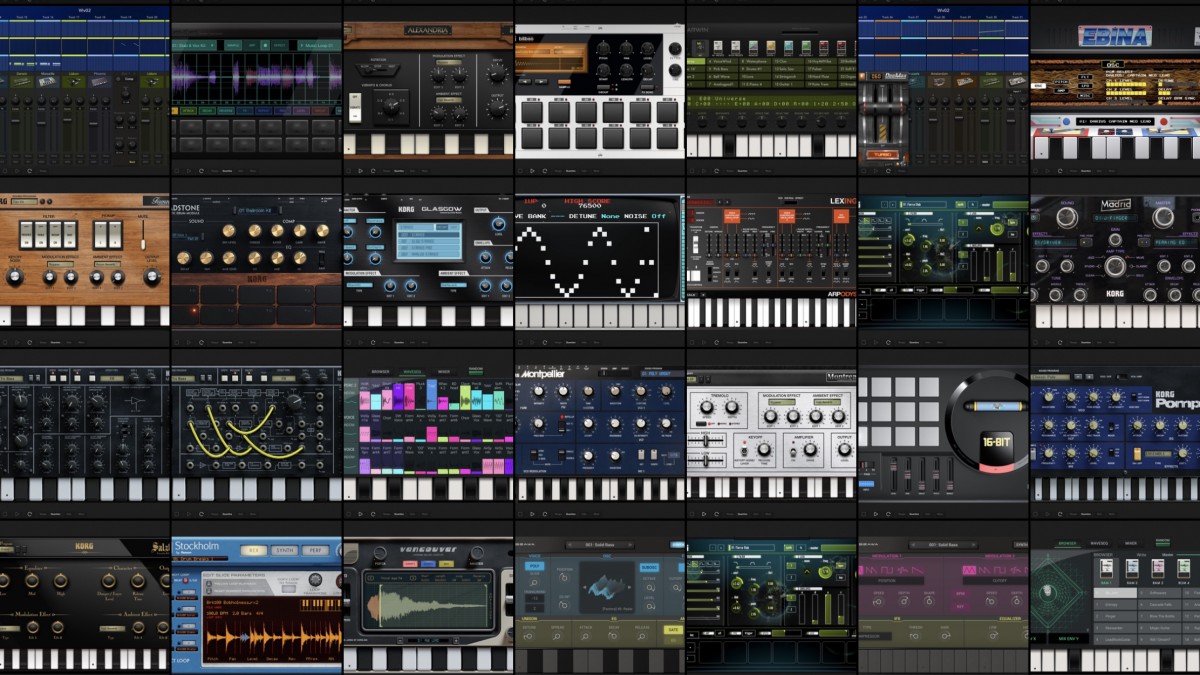
Task: Toggle NOISE Off in the wave bank header
Action: (x=645, y=216)
